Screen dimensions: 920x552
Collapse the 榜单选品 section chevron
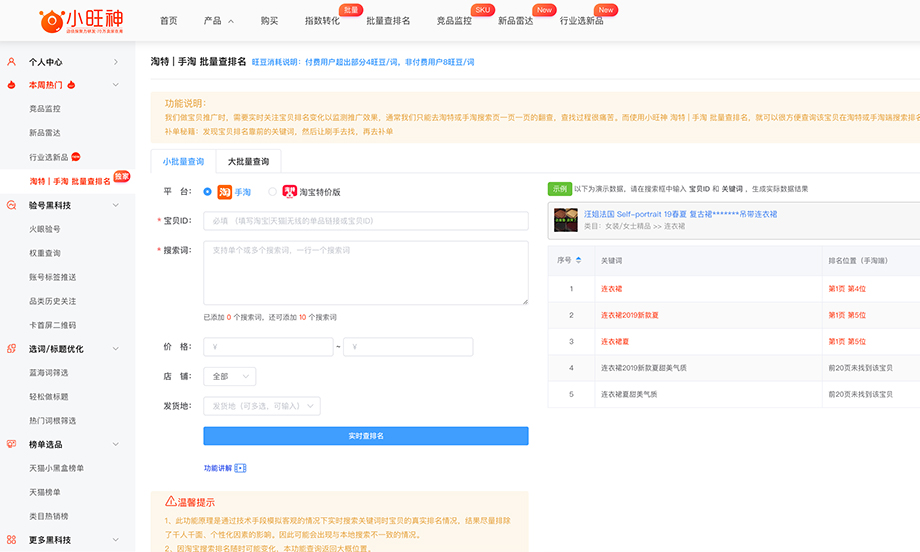[116, 444]
